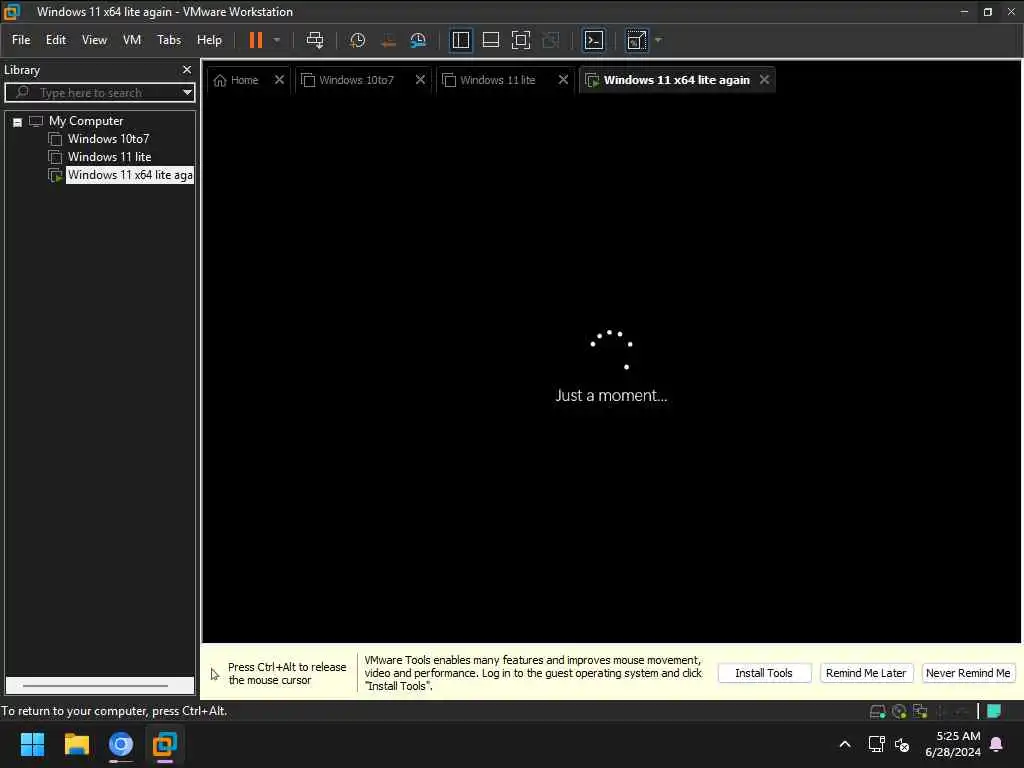Open Chrome from the taskbar

[x=121, y=744]
